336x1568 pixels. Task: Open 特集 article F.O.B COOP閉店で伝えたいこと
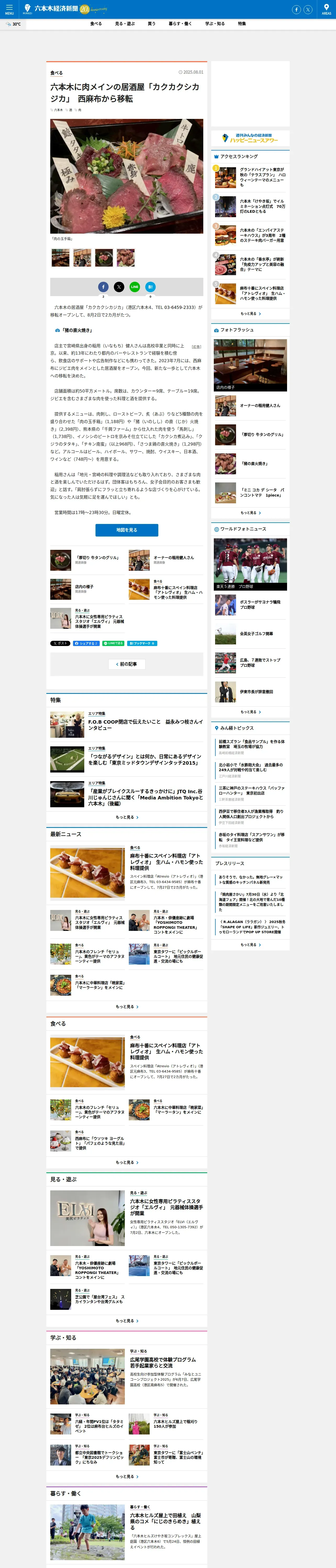[127, 724]
